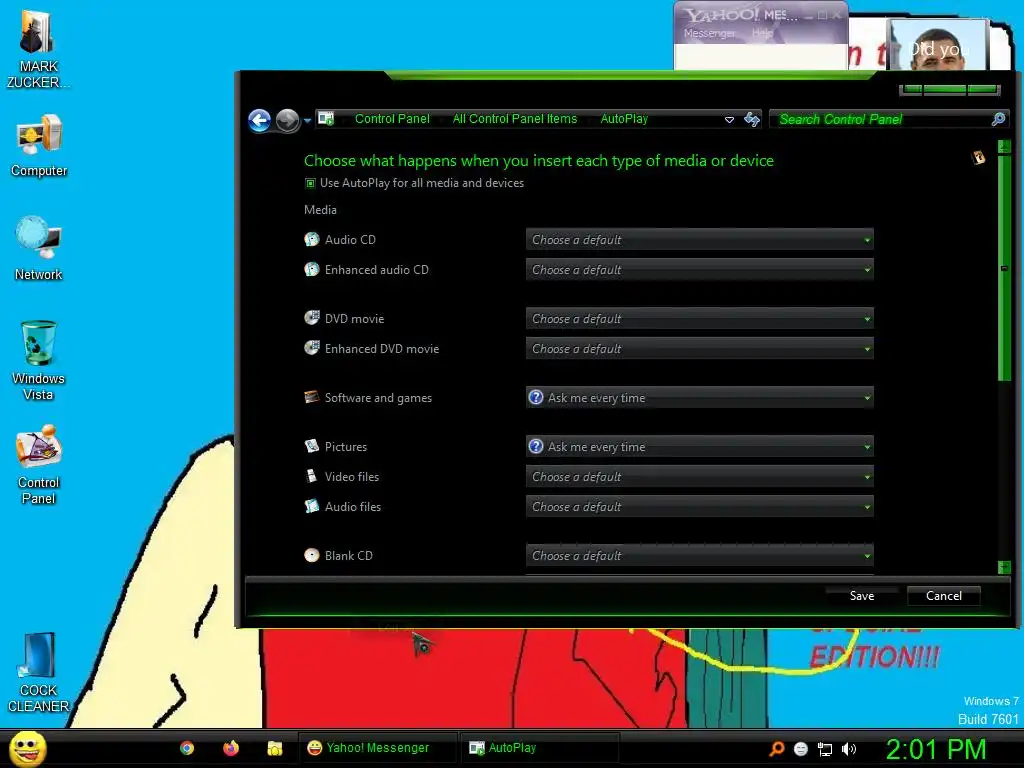The width and height of the screenshot is (1024, 768).
Task: Go to Control Panel breadcrumb
Action: pos(392,119)
